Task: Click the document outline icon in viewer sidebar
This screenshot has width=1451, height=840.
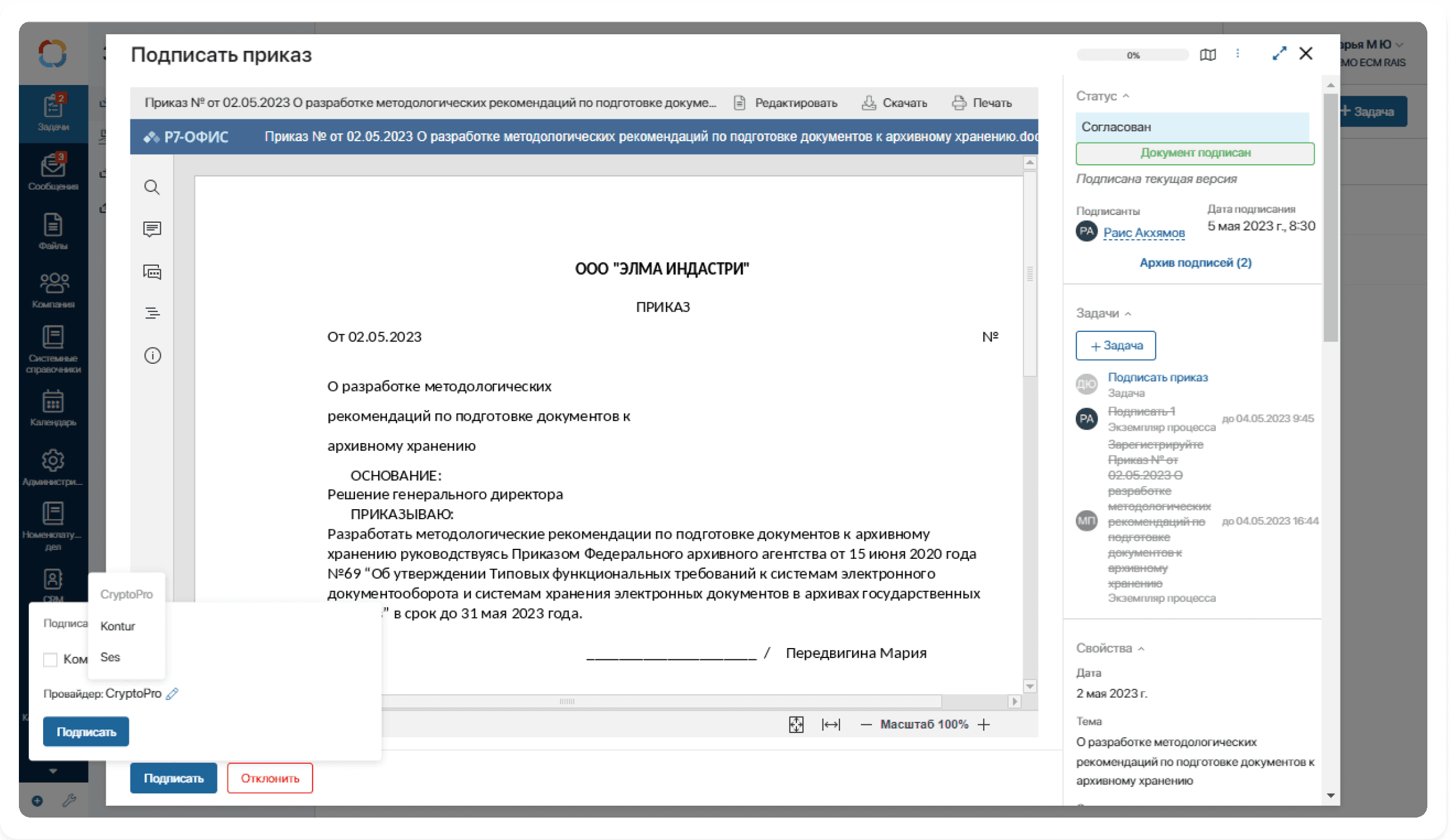Action: [x=152, y=313]
